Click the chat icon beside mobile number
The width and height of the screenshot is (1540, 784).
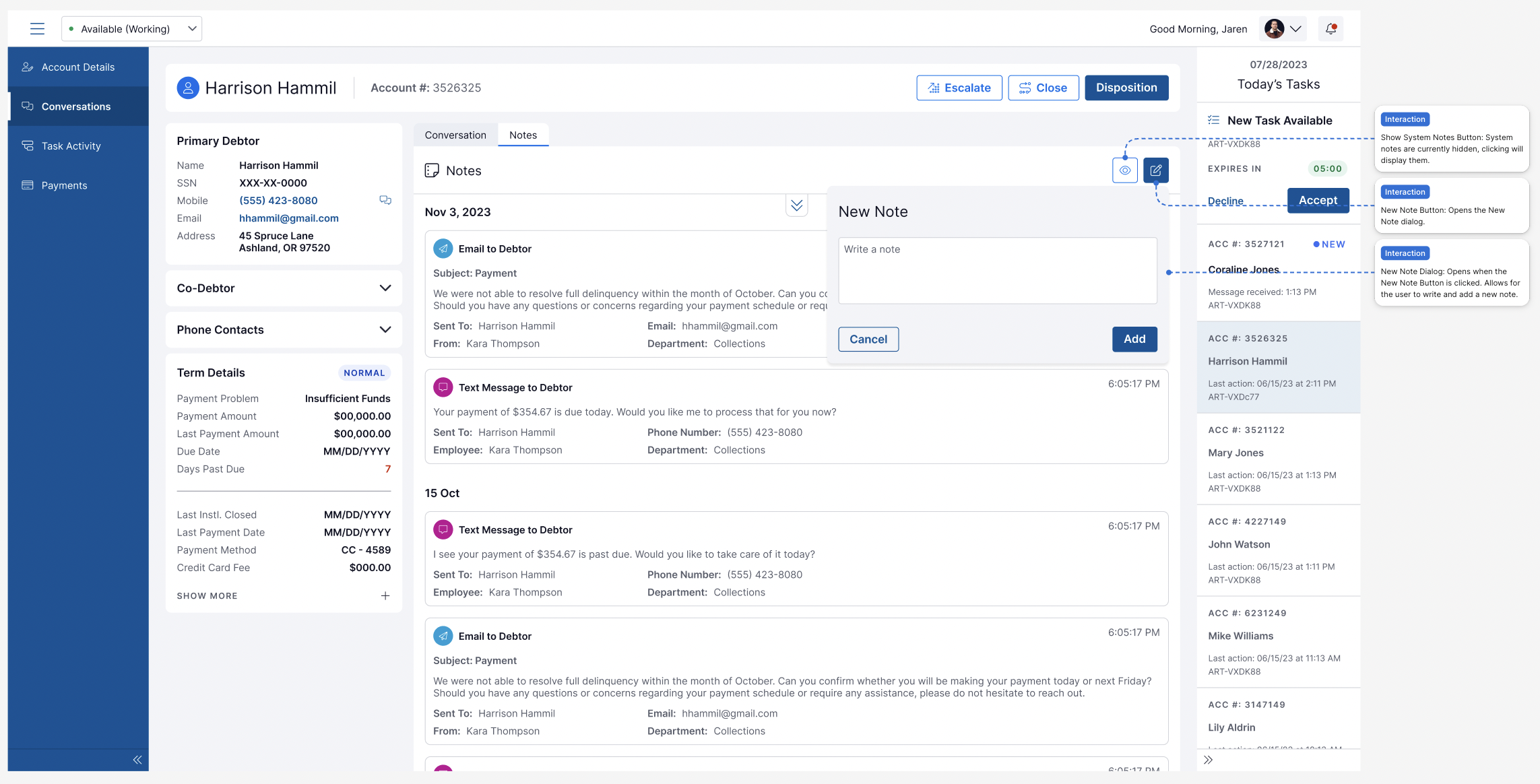(385, 200)
